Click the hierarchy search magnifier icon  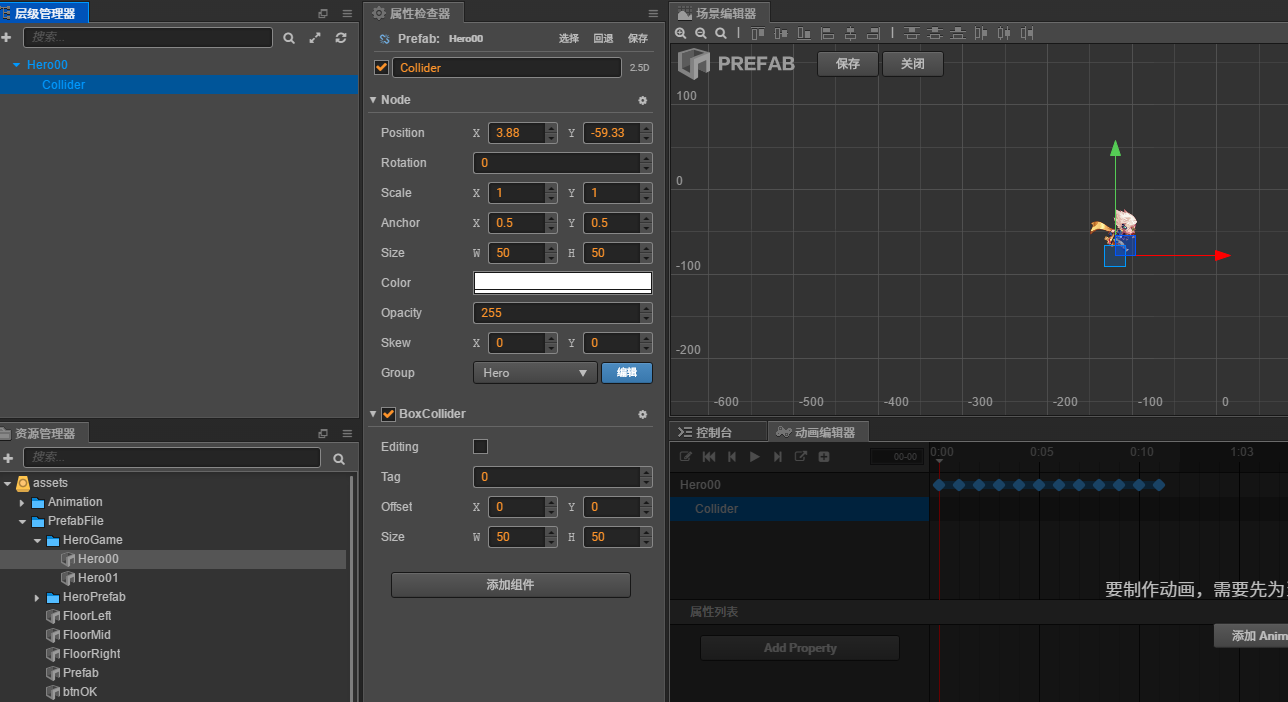(289, 37)
